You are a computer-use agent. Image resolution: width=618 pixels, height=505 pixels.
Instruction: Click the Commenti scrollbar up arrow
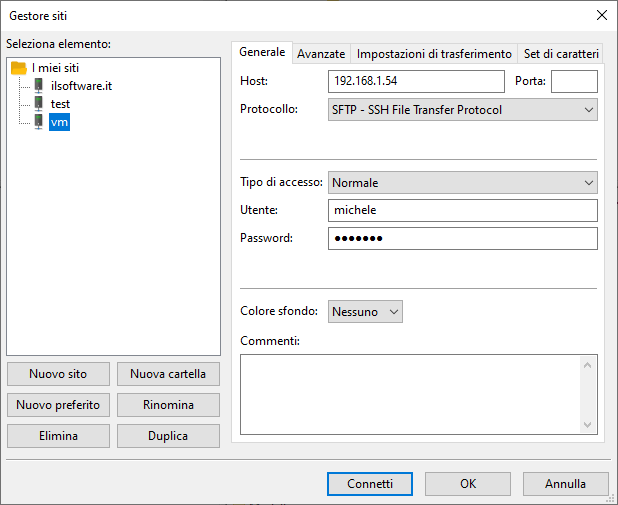(x=587, y=365)
